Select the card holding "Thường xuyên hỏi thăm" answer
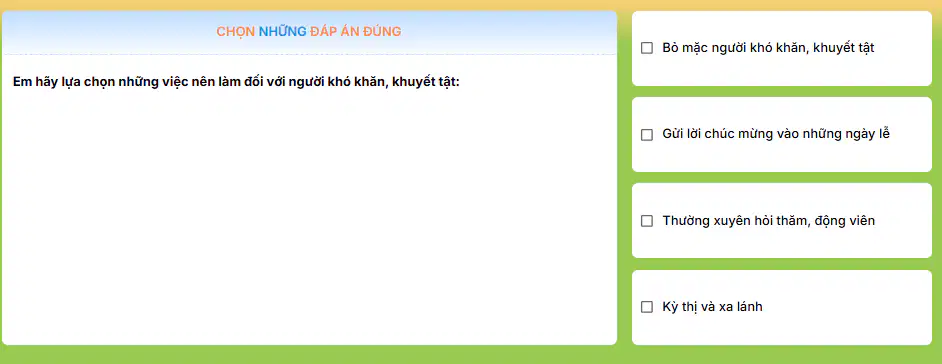Image resolution: width=942 pixels, height=364 pixels. pyautogui.click(x=782, y=220)
